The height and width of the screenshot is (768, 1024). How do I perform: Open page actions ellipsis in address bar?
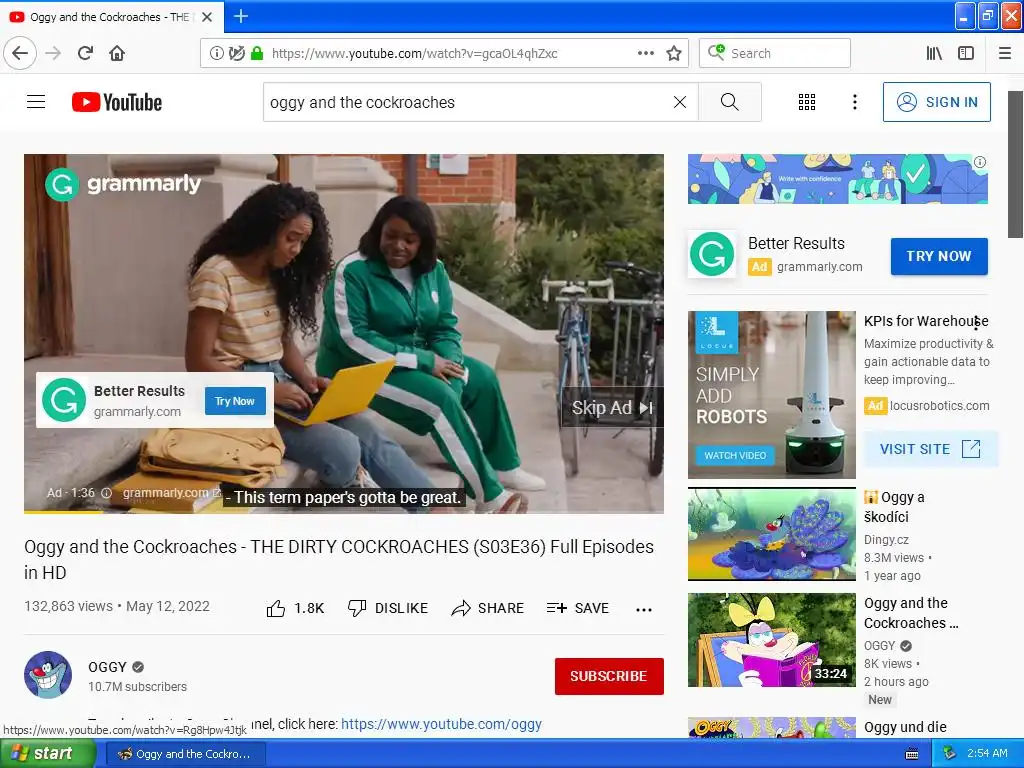(x=646, y=53)
